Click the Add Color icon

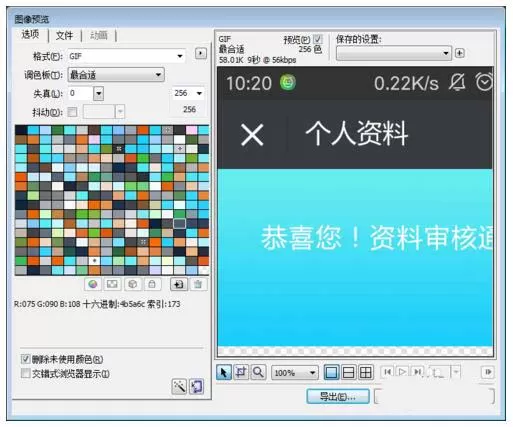click(x=179, y=284)
